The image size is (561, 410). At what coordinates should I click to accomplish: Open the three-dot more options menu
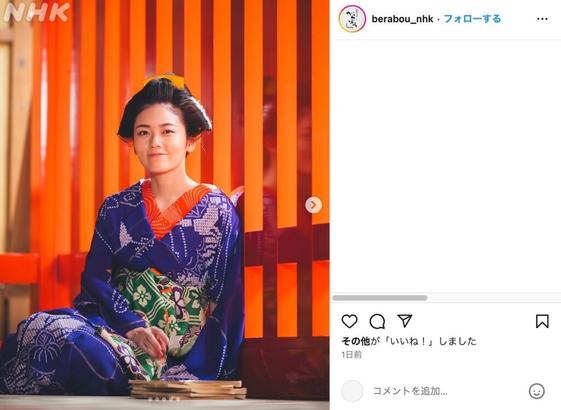tap(542, 19)
